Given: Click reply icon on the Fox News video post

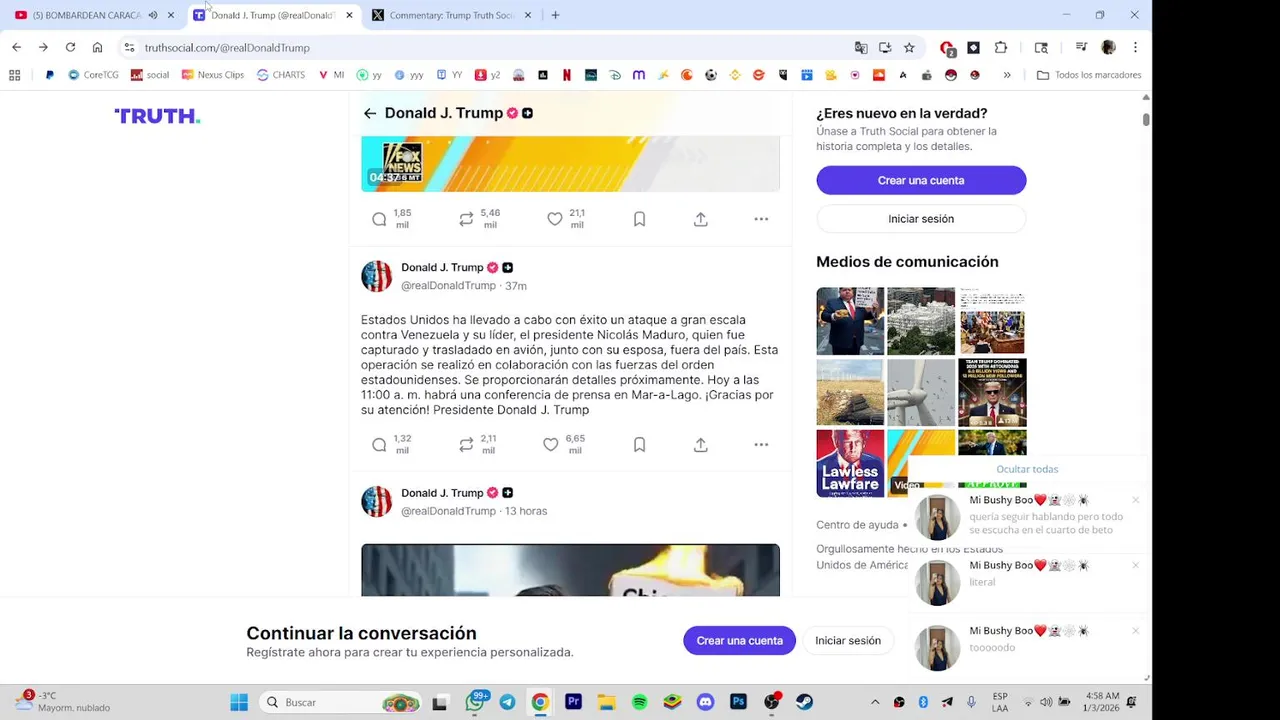Looking at the screenshot, I should 379,219.
